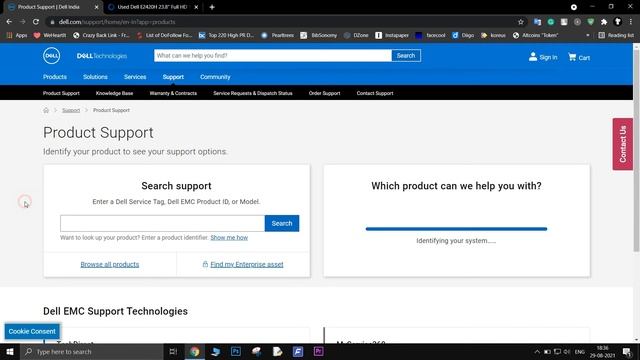The width and height of the screenshot is (640, 360).
Task: Select Knowledge Base in subnav
Action: click(x=114, y=93)
